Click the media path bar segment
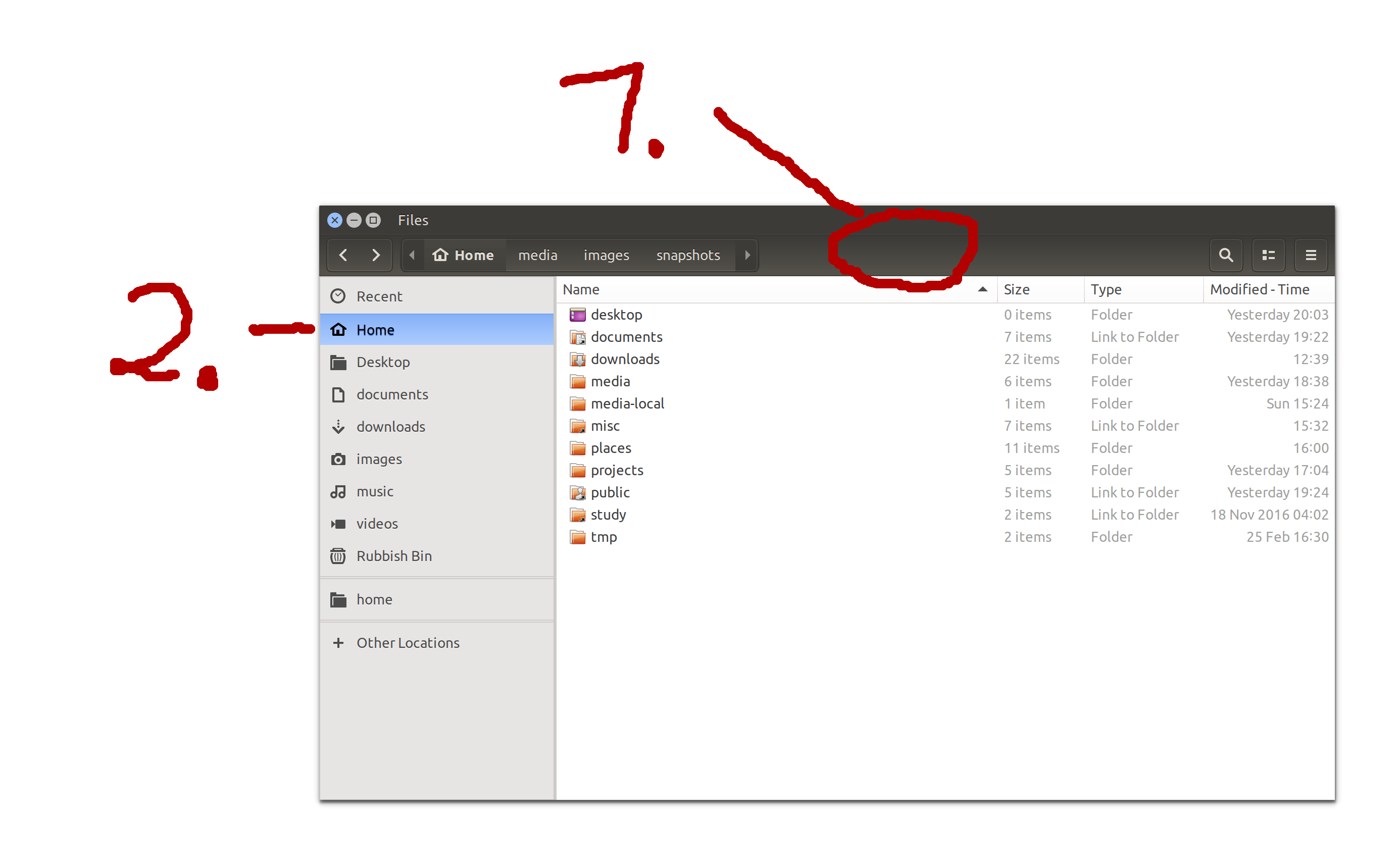The height and width of the screenshot is (861, 1400). (x=537, y=255)
